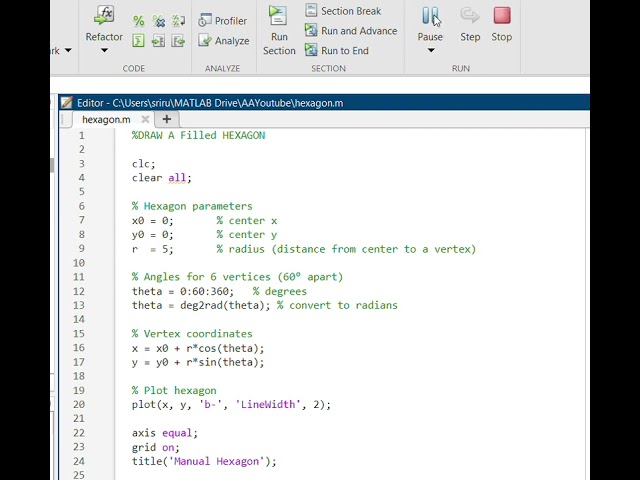This screenshot has height=480, width=640.
Task: Click the 'clc;' line
Action: [144, 164]
